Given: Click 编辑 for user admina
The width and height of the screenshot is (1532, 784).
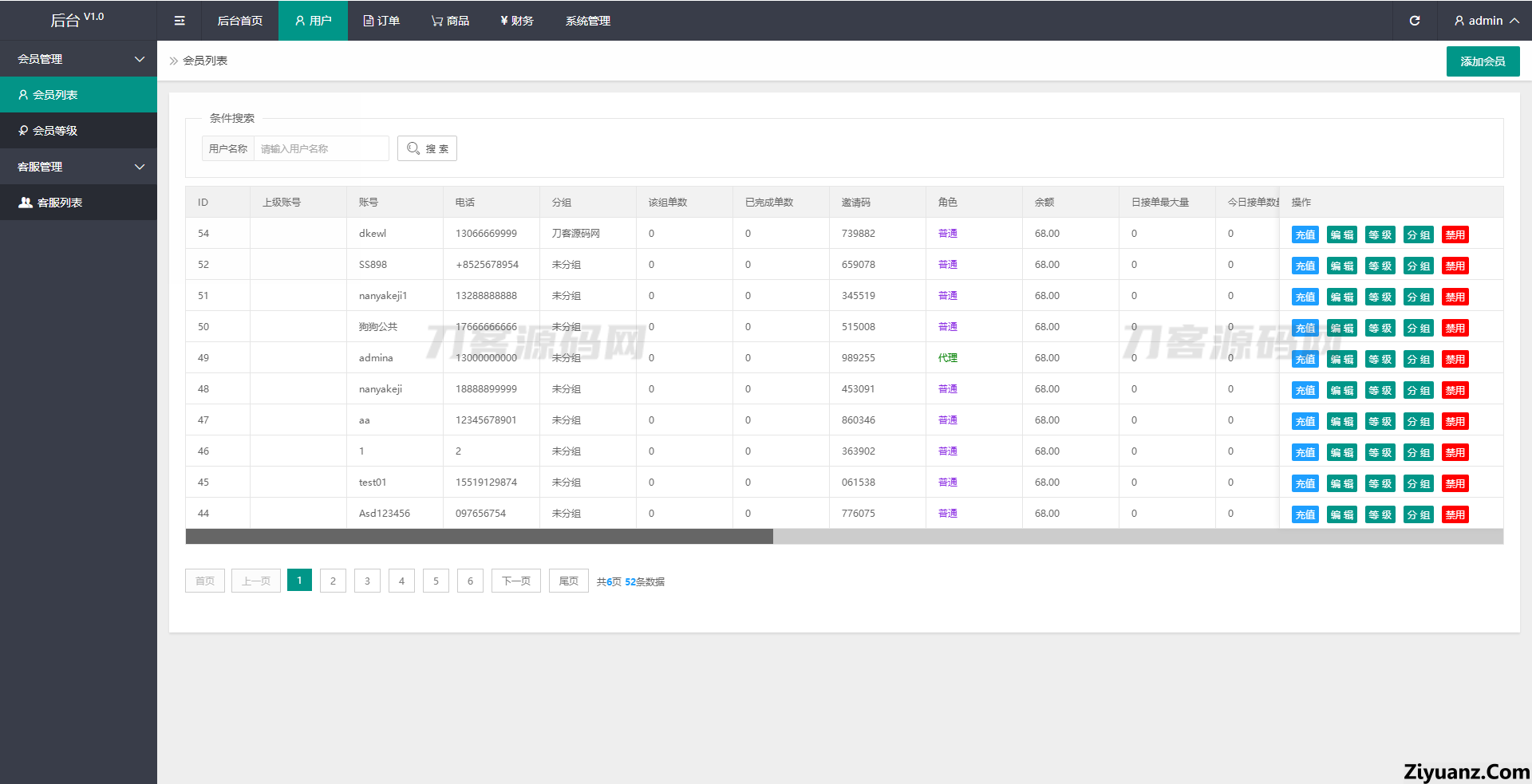Looking at the screenshot, I should (x=1341, y=359).
